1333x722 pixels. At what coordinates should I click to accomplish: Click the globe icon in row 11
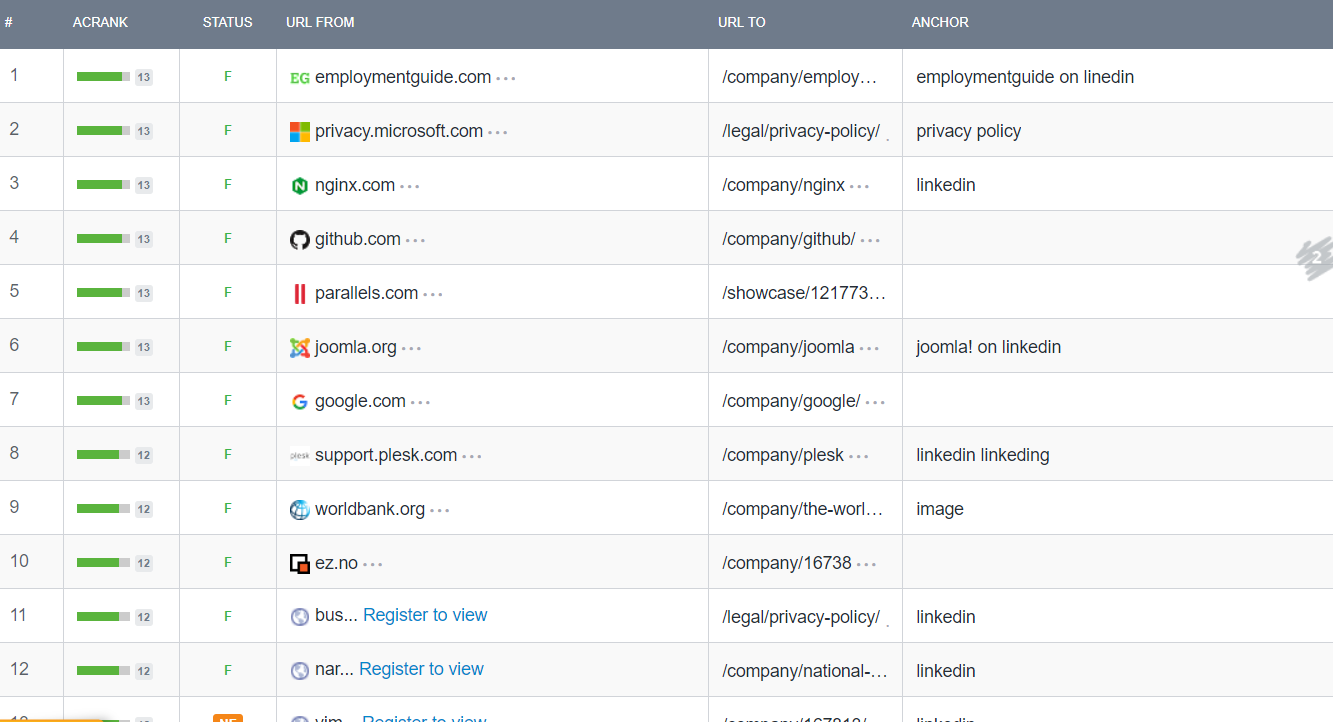click(300, 617)
